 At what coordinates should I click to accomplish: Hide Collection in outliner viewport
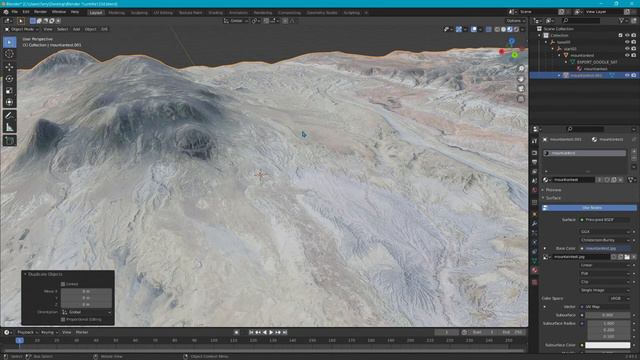coord(627,36)
